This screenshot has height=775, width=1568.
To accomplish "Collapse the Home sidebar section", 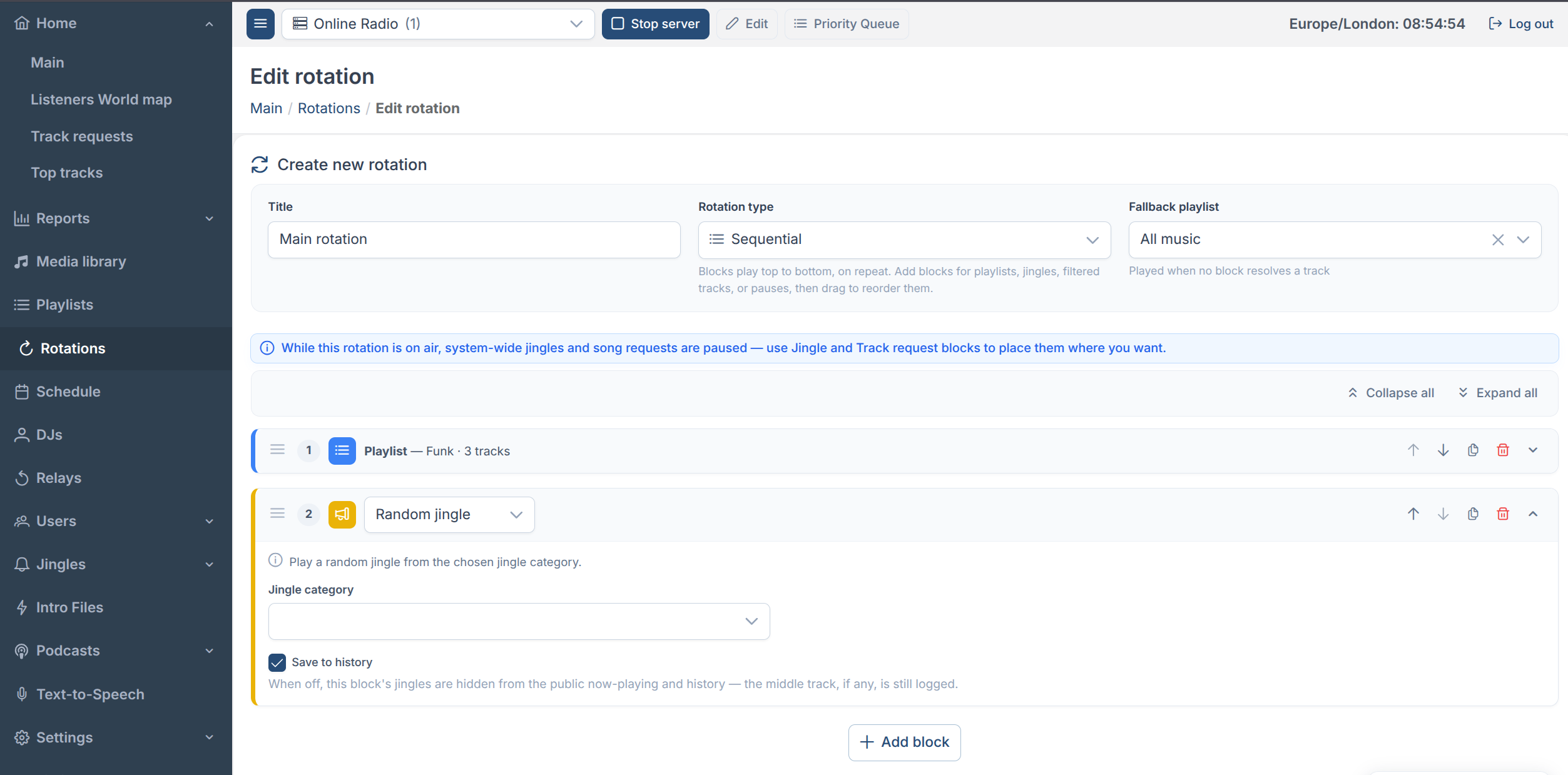I will [x=210, y=24].
